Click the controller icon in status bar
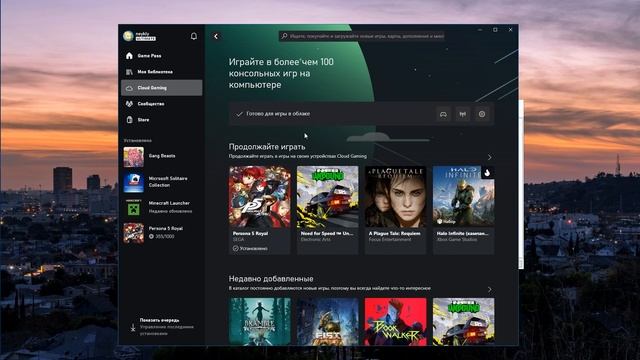This screenshot has width=640, height=360. coord(443,114)
